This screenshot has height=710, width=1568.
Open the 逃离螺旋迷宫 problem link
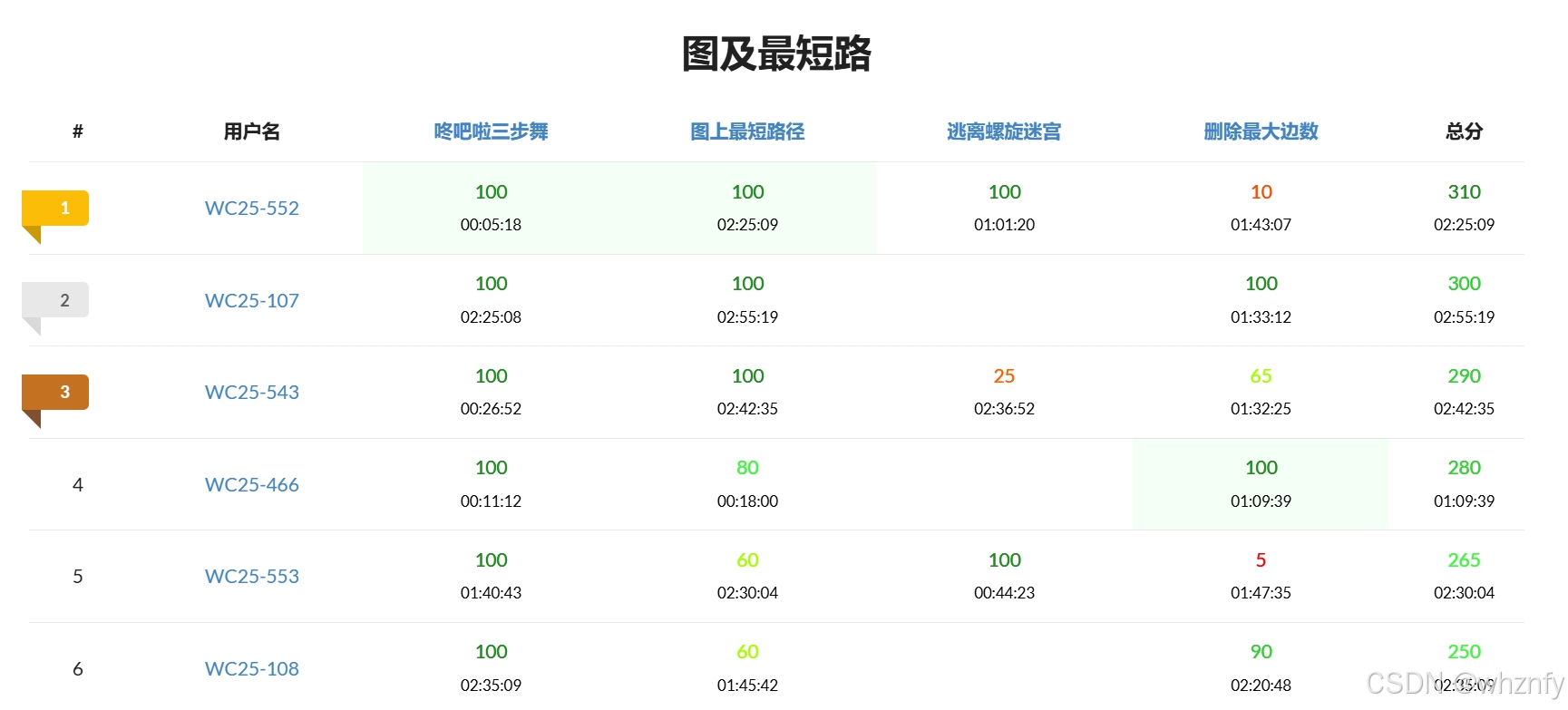pos(1004,131)
